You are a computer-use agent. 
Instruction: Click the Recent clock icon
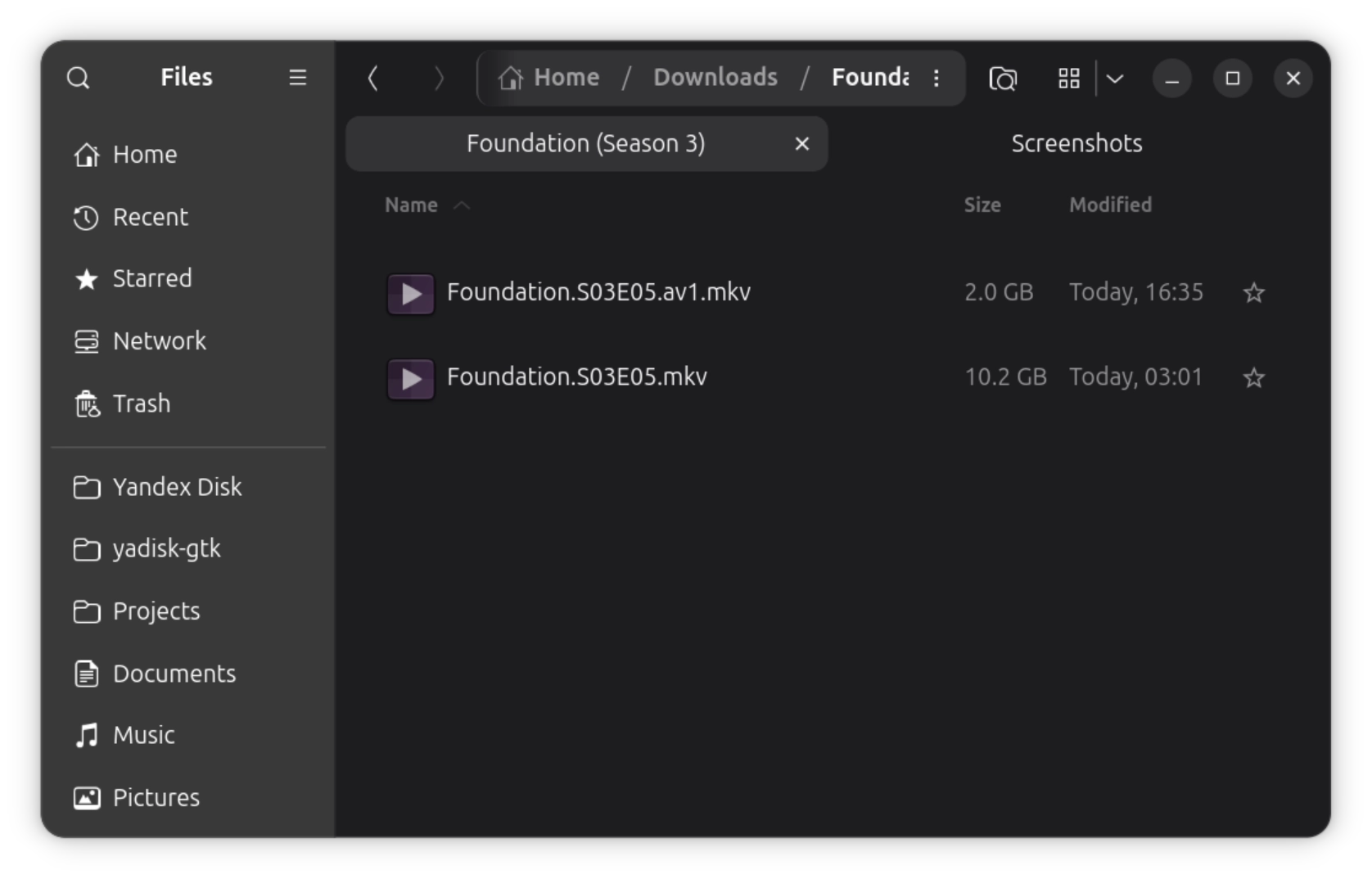click(86, 218)
